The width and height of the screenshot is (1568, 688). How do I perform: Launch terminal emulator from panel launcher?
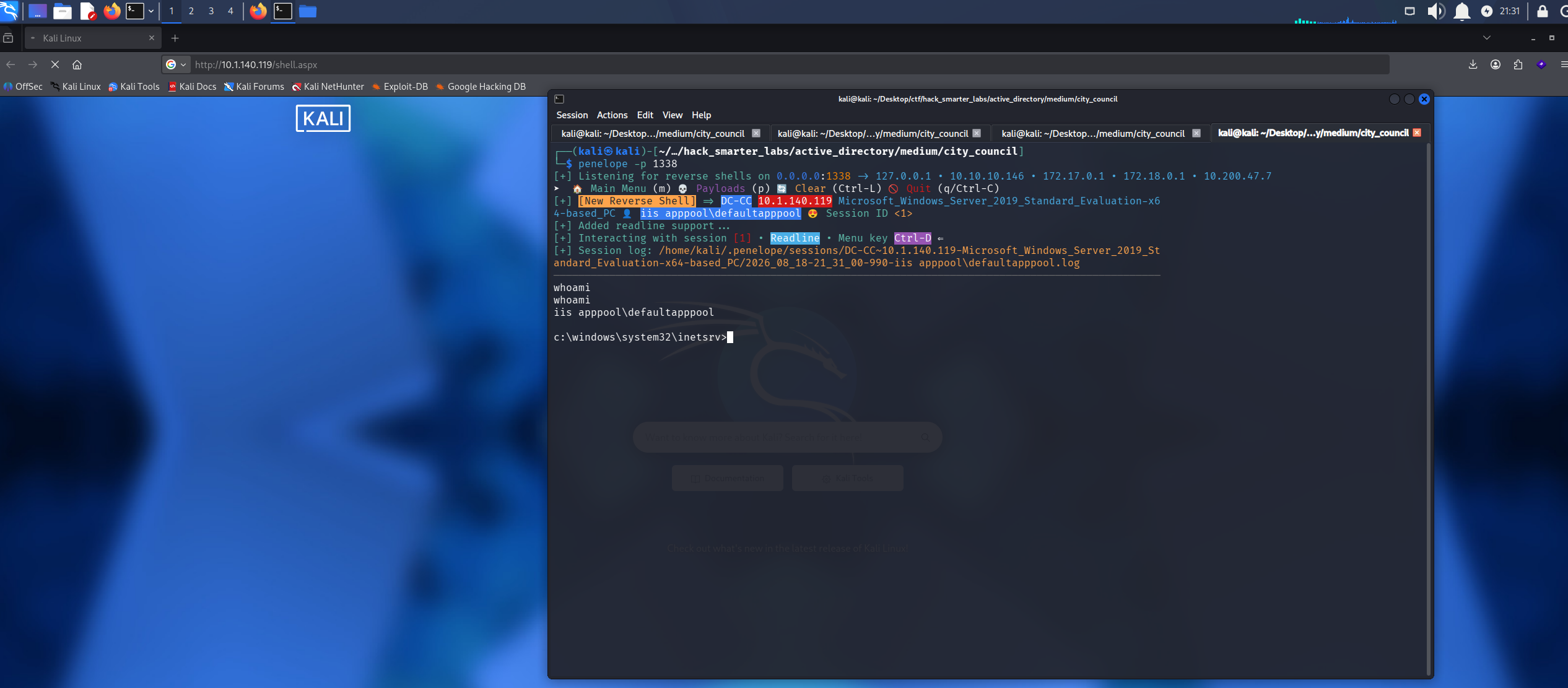point(135,11)
